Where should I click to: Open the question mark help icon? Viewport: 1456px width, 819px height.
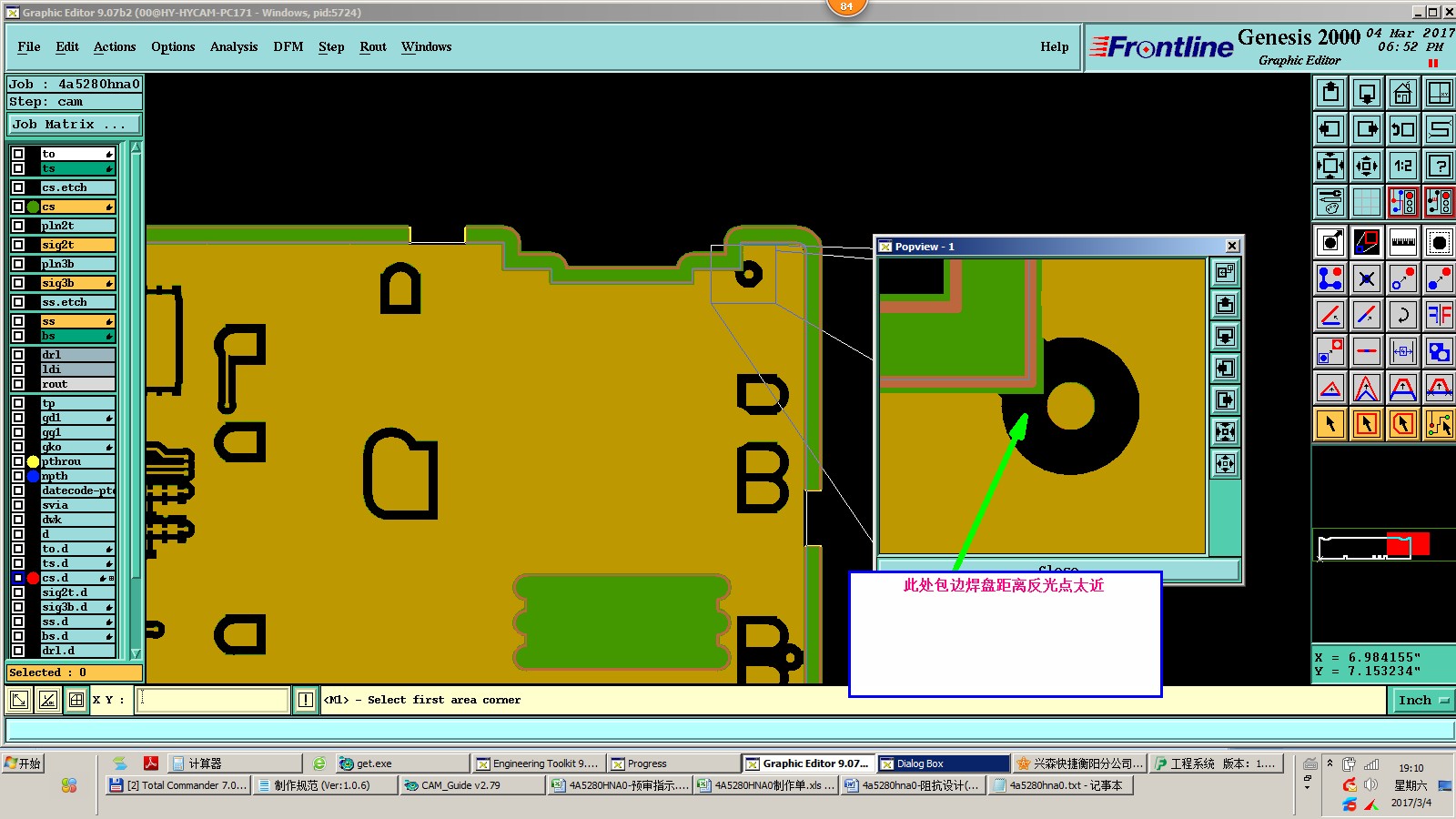coord(1439,166)
